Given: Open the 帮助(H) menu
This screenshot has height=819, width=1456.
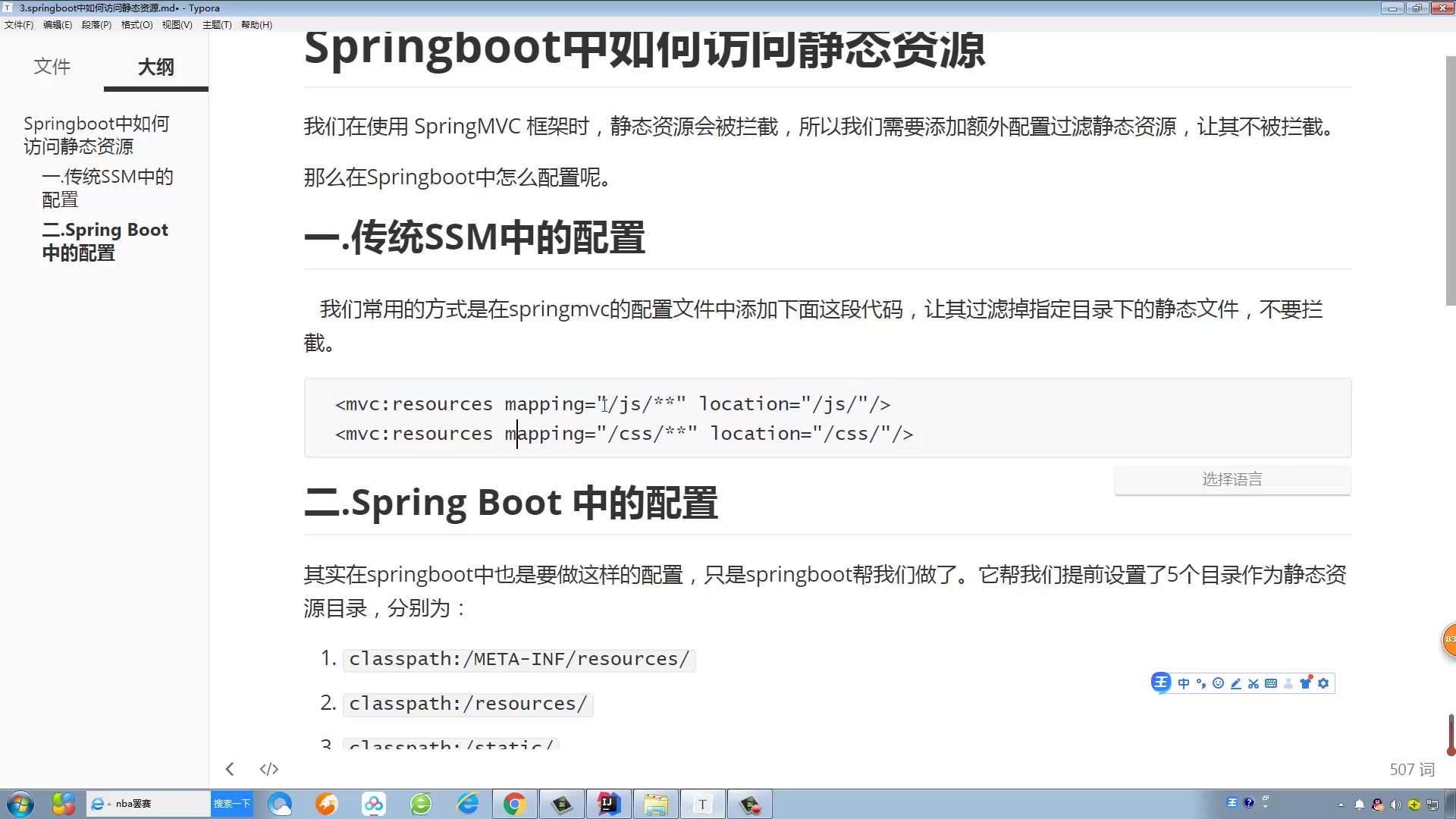Looking at the screenshot, I should tap(256, 25).
